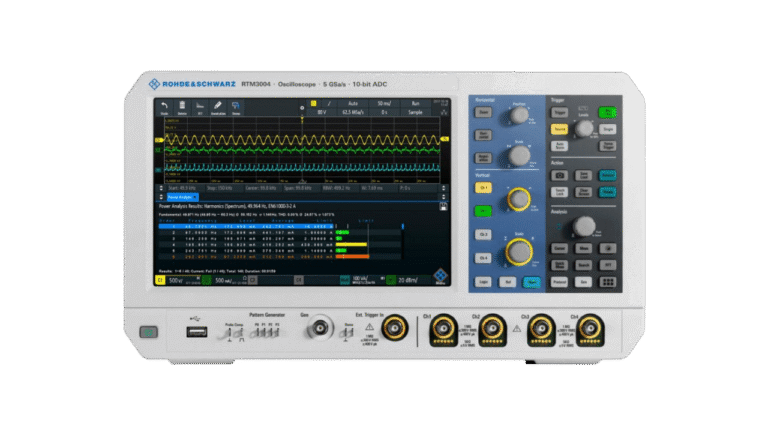
Task: Select the C1 channel label at bottom
Action: [x=160, y=280]
